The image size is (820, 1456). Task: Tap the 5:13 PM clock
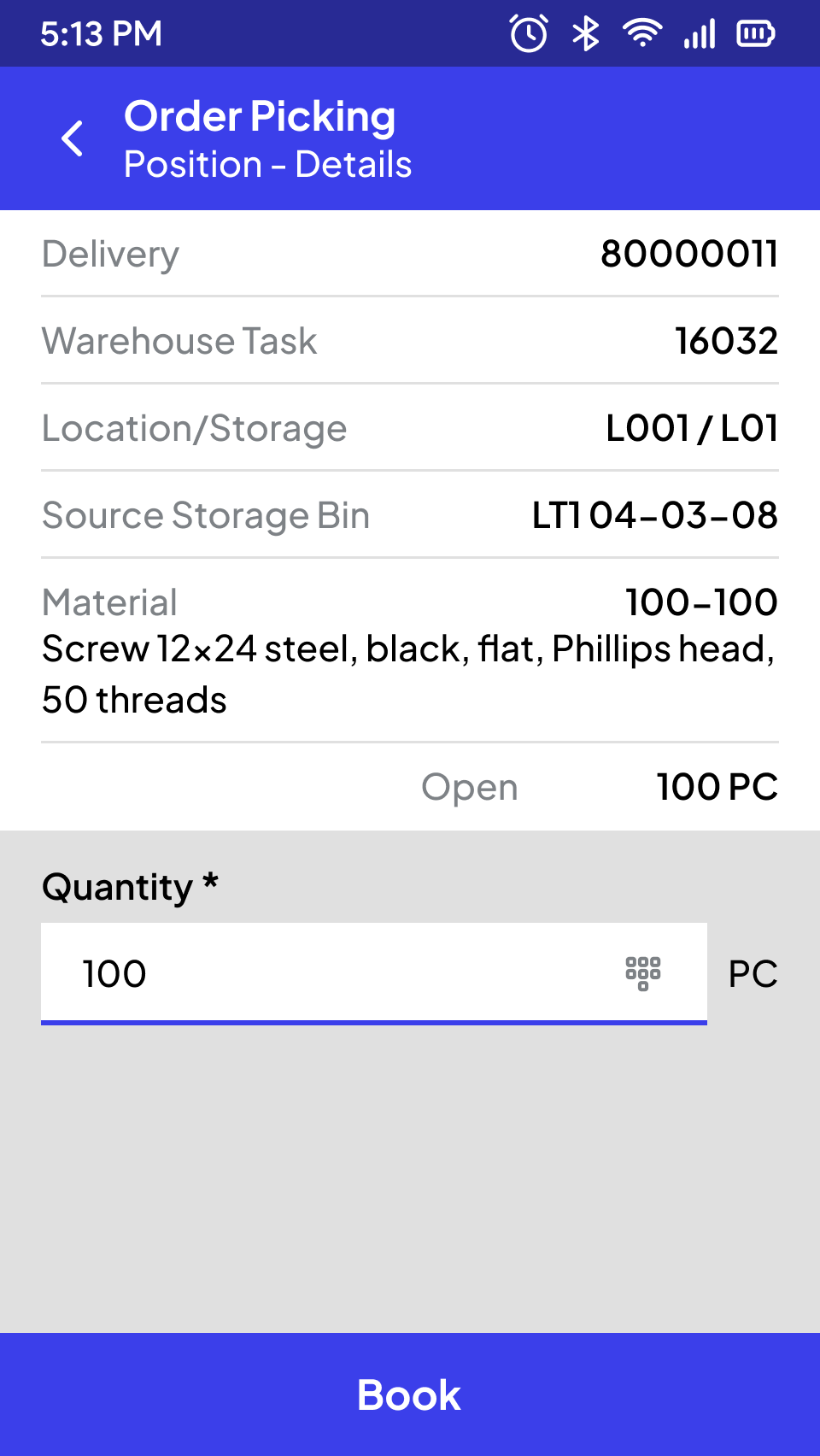tap(101, 34)
